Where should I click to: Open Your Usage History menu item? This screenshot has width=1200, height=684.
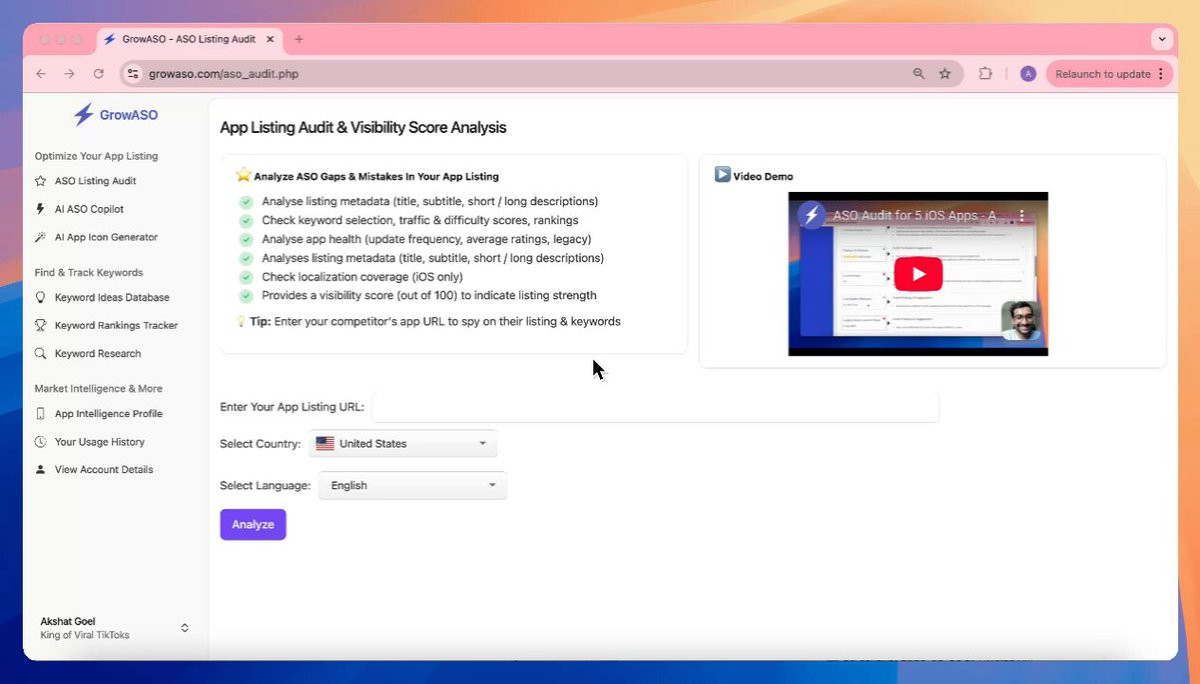tap(99, 441)
